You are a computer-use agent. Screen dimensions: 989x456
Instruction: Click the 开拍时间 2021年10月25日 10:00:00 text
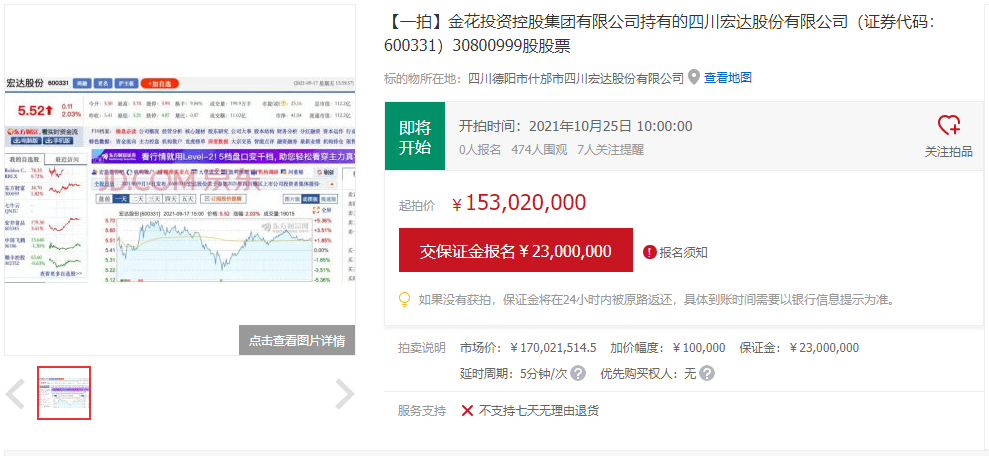tap(575, 126)
